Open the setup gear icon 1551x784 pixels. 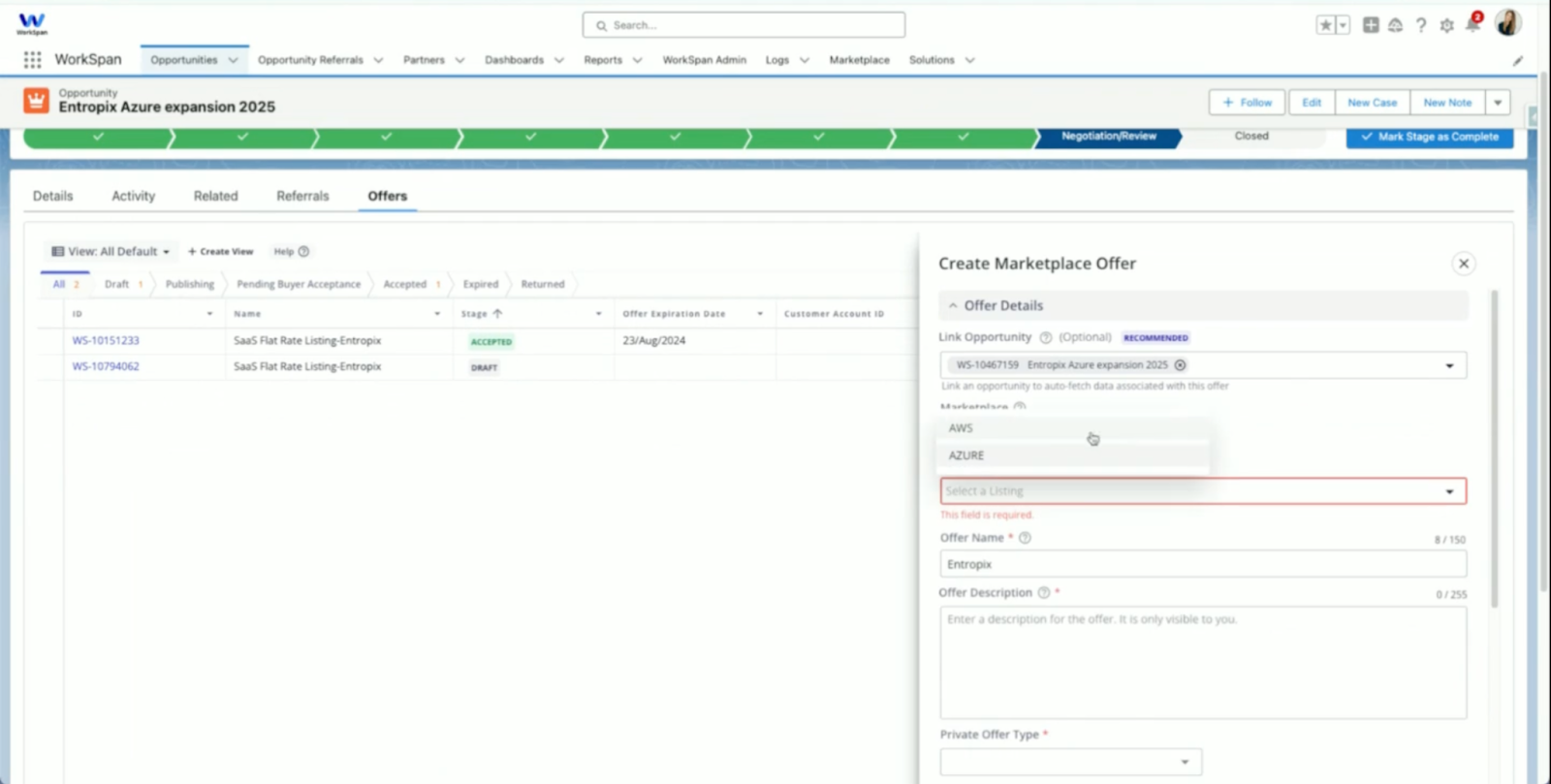tap(1446, 26)
